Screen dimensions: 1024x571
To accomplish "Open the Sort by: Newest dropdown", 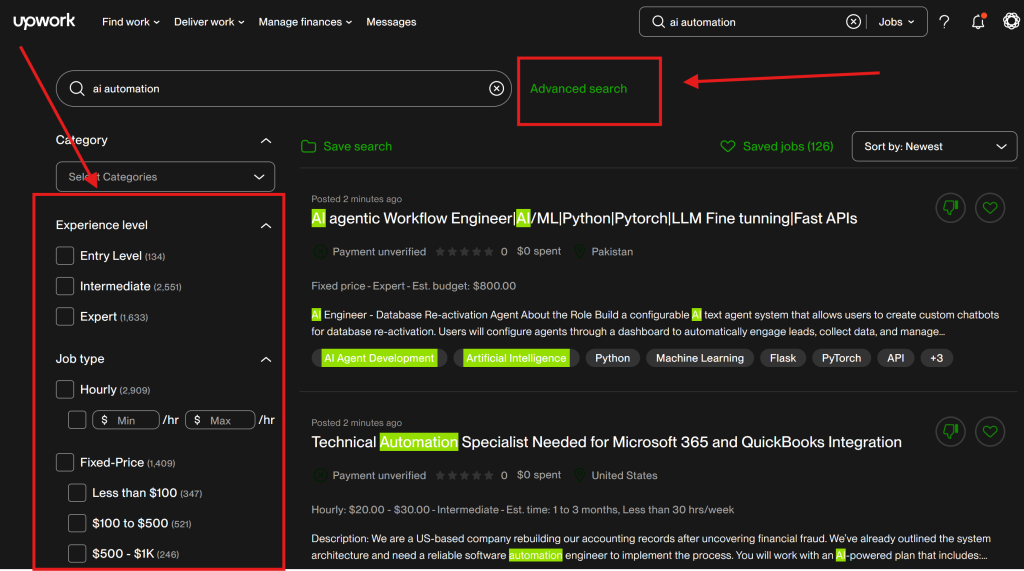I will [x=934, y=146].
